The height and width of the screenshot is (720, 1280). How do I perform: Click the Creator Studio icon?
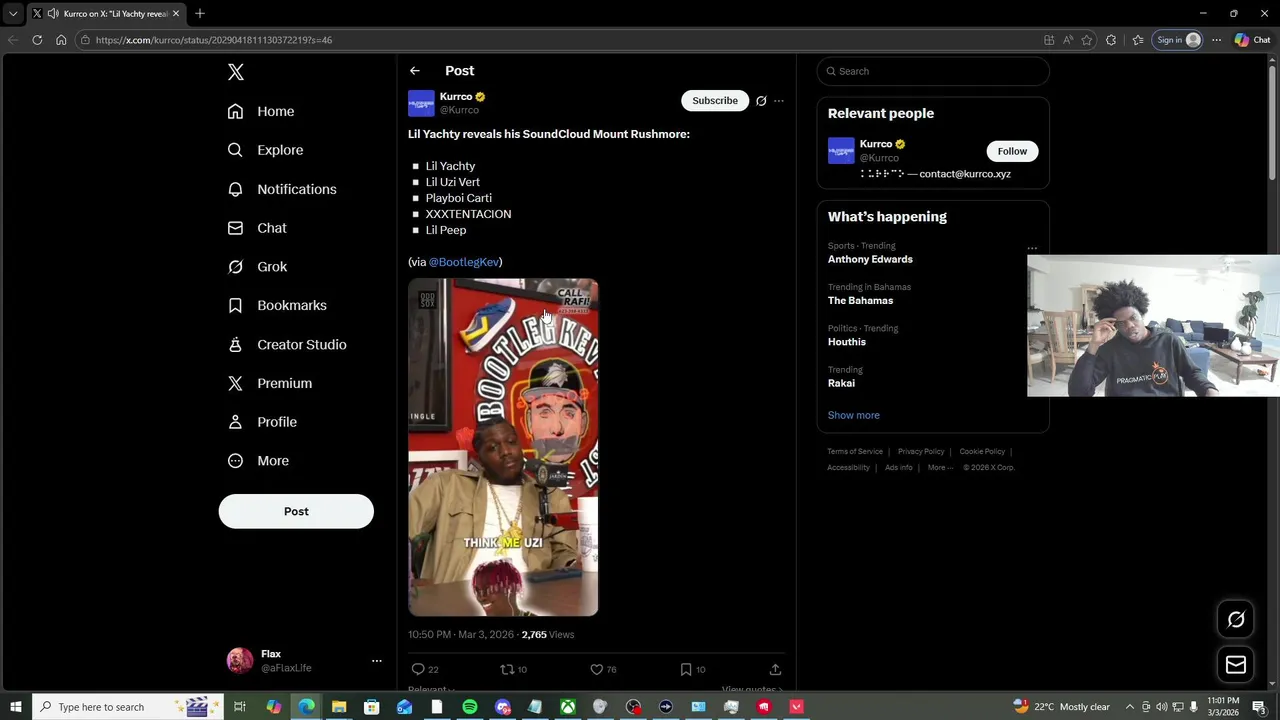[x=235, y=344]
